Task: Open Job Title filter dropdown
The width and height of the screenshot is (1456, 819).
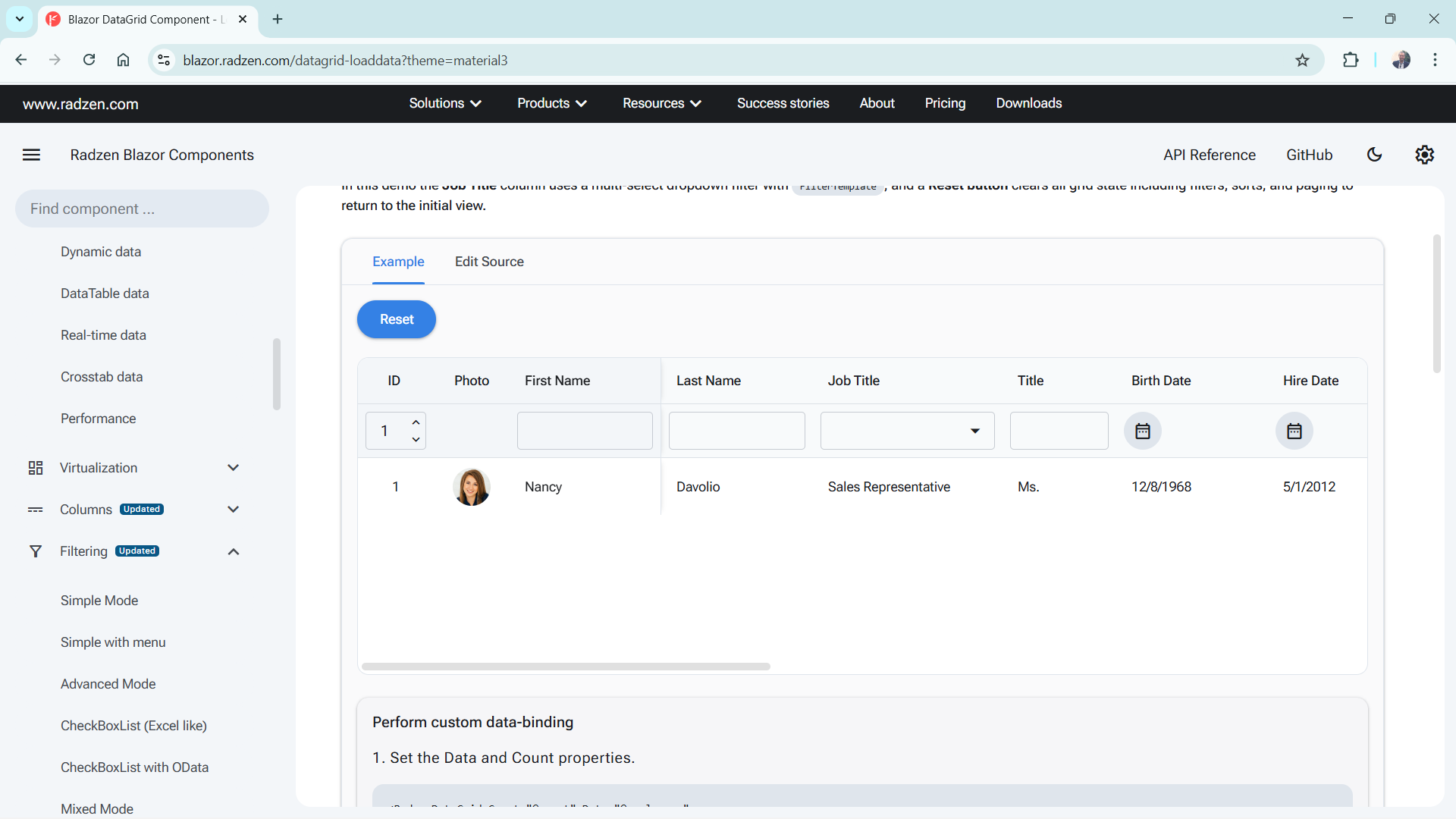Action: point(907,431)
